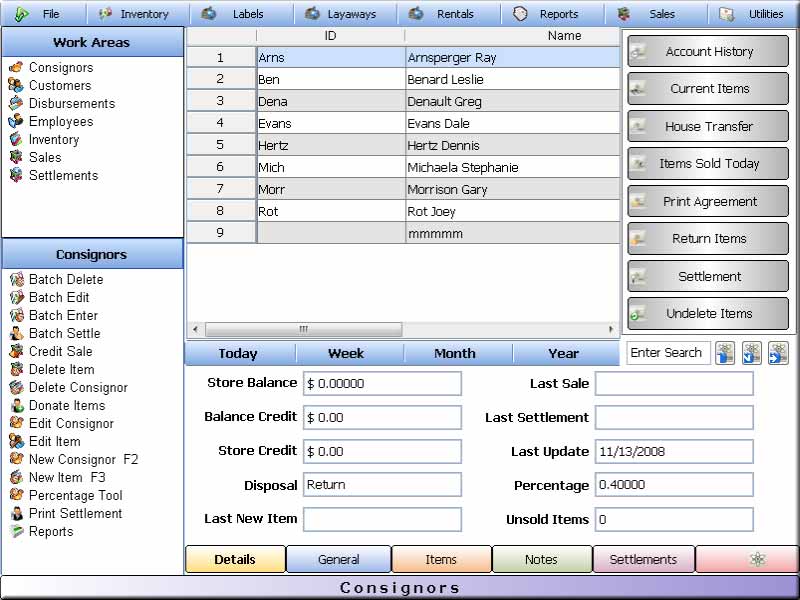Open the Reports menu in top bar
This screenshot has height=600, width=800.
(553, 14)
